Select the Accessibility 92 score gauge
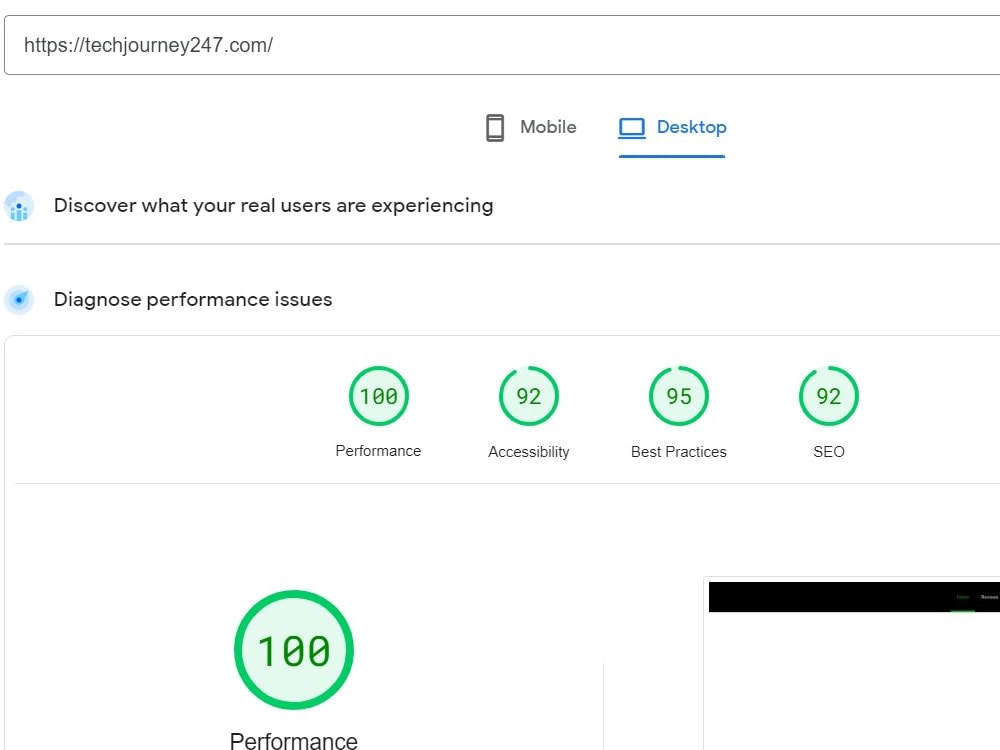1000x750 pixels. coord(528,395)
